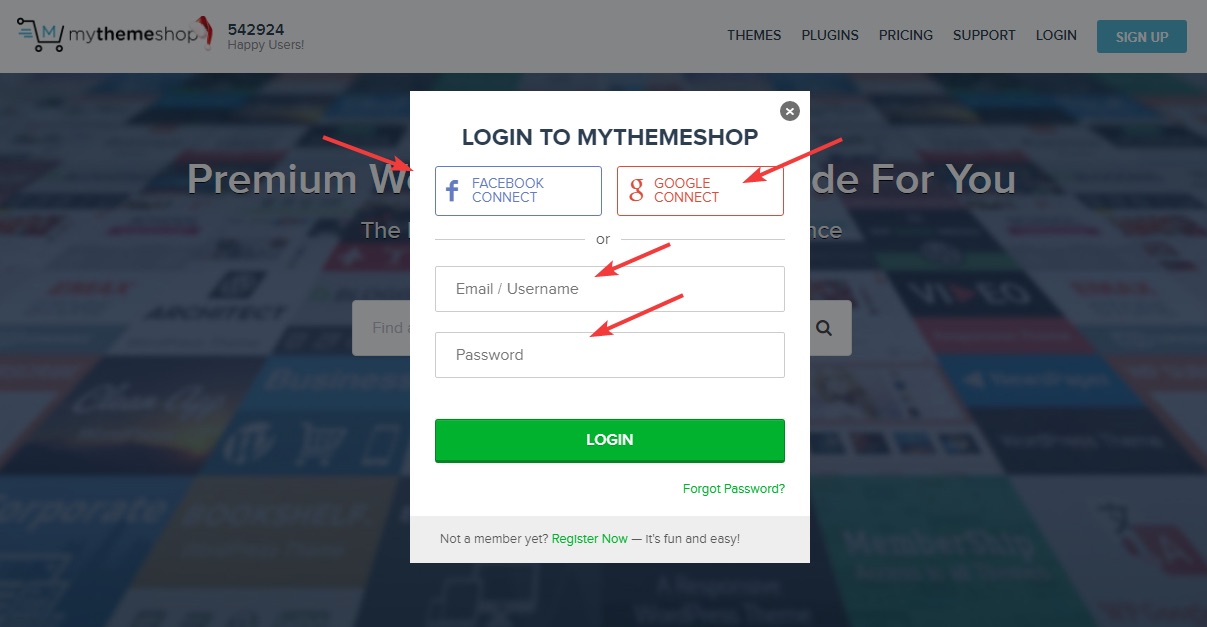Open the THEMES menu
1207x627 pixels.
pos(754,35)
